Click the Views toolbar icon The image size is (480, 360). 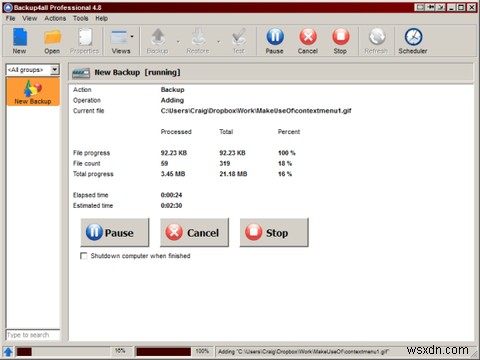click(120, 41)
